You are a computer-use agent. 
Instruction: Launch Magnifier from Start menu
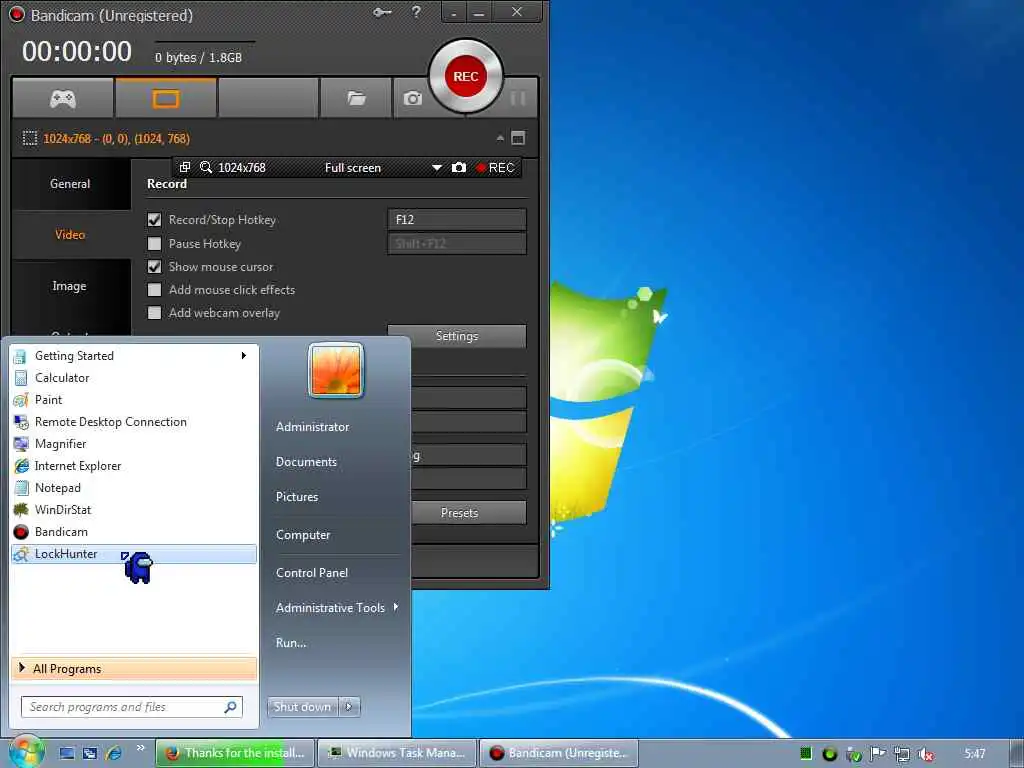coord(134,444)
